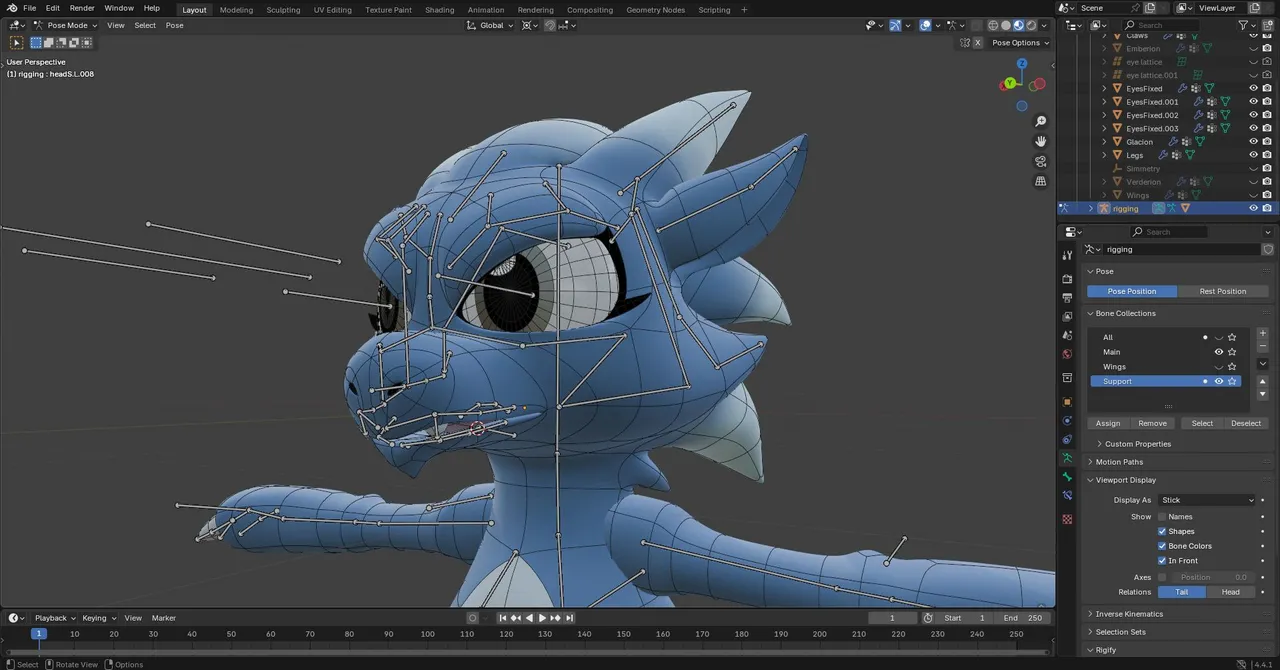
Task: Open the Render properties tab icon
Action: pyautogui.click(x=1067, y=278)
